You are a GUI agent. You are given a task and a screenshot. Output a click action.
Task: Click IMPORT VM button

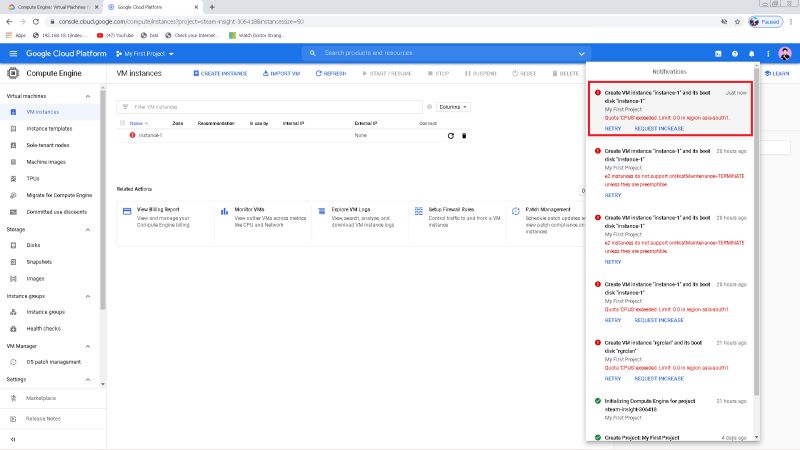click(281, 73)
